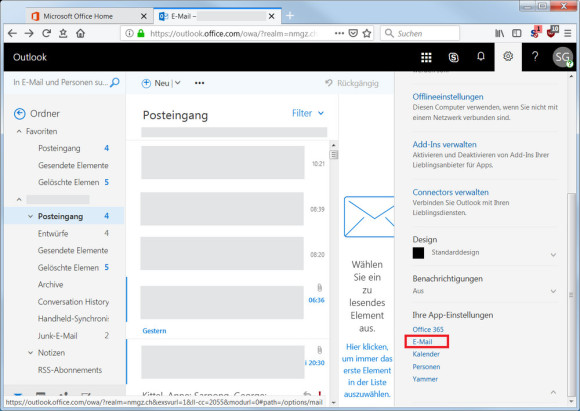
Task: Open the browser library icon
Action: (x=499, y=33)
